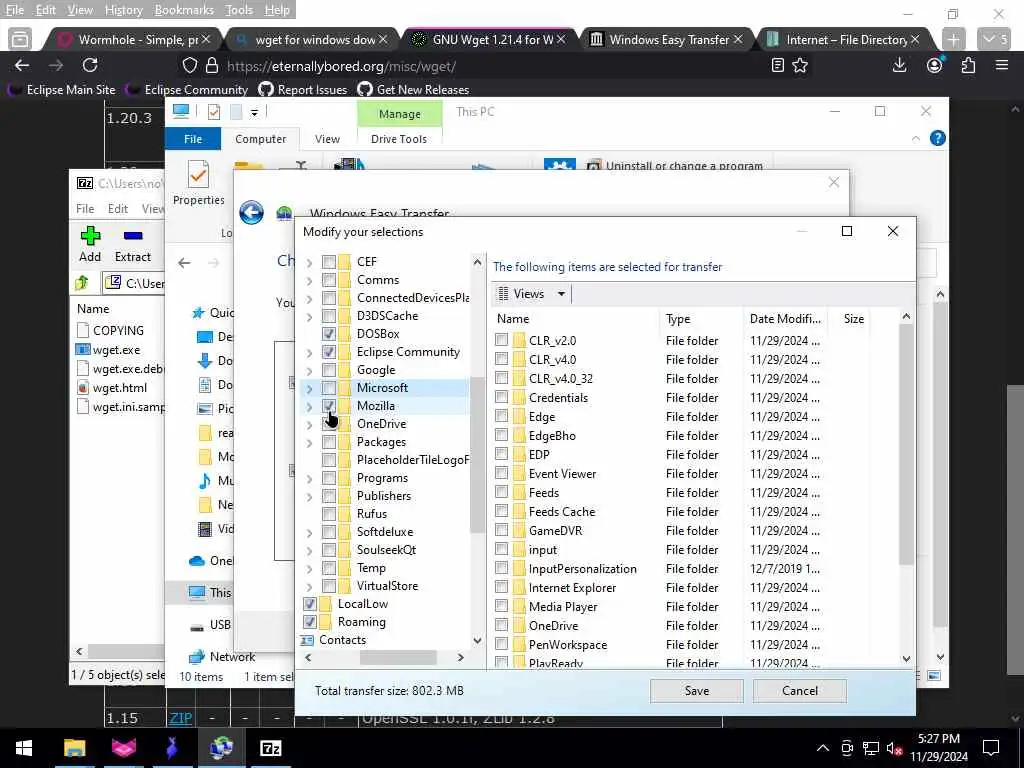The height and width of the screenshot is (768, 1024).
Task: Show hidden tray icons chevron
Action: [x=823, y=748]
